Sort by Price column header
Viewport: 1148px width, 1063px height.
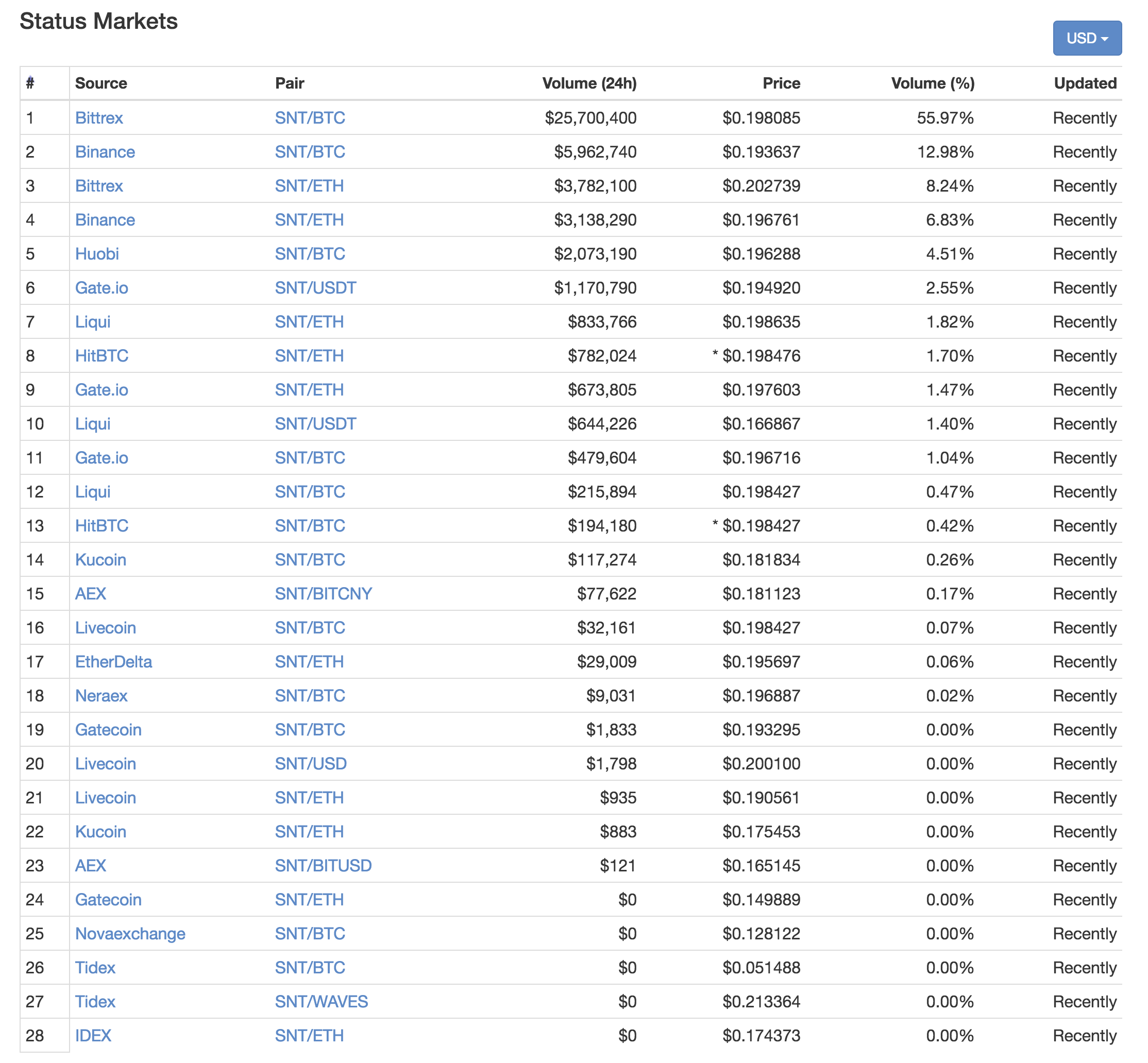[782, 83]
